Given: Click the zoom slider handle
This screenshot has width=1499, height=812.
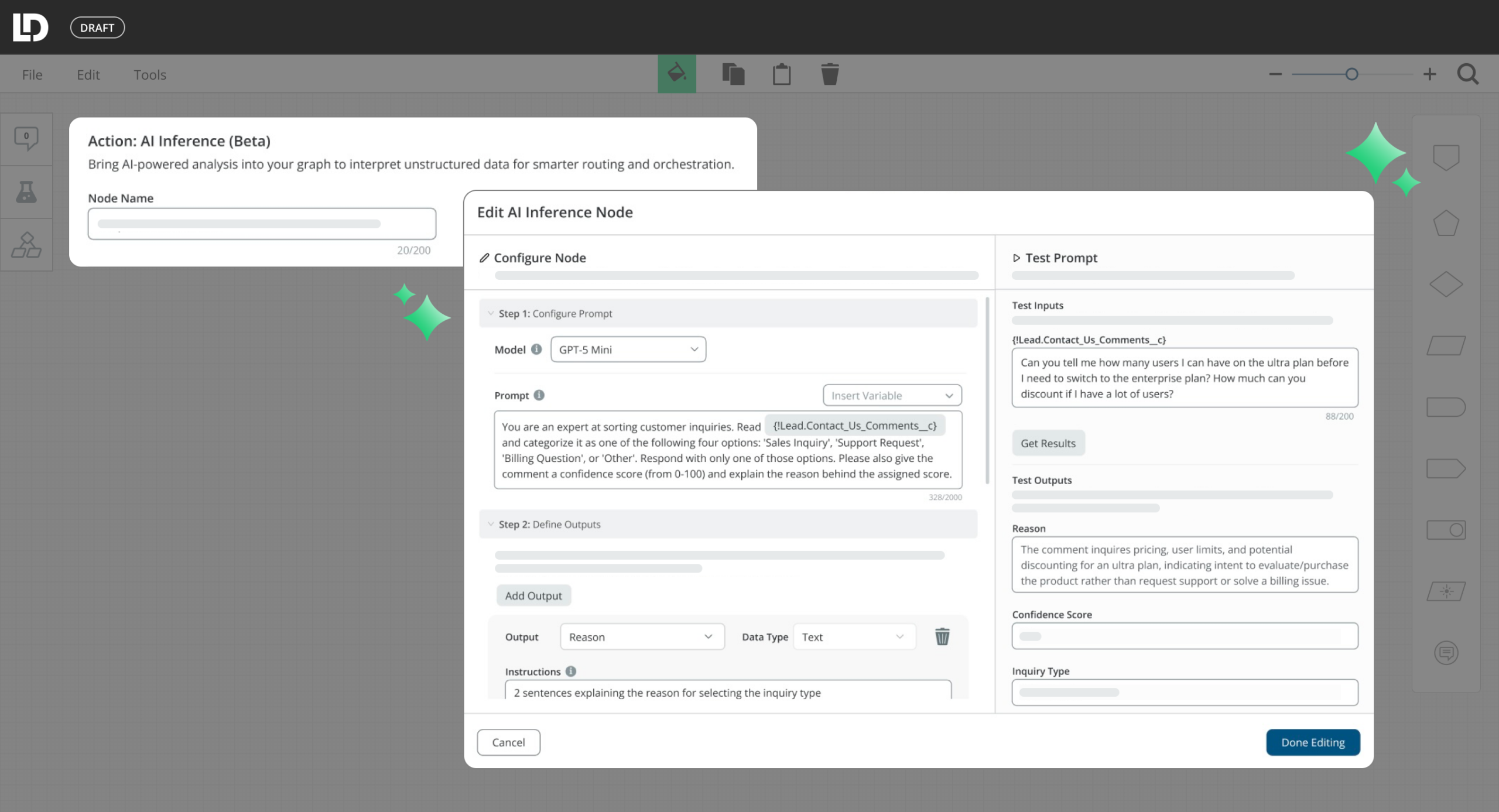Looking at the screenshot, I should [x=1351, y=74].
